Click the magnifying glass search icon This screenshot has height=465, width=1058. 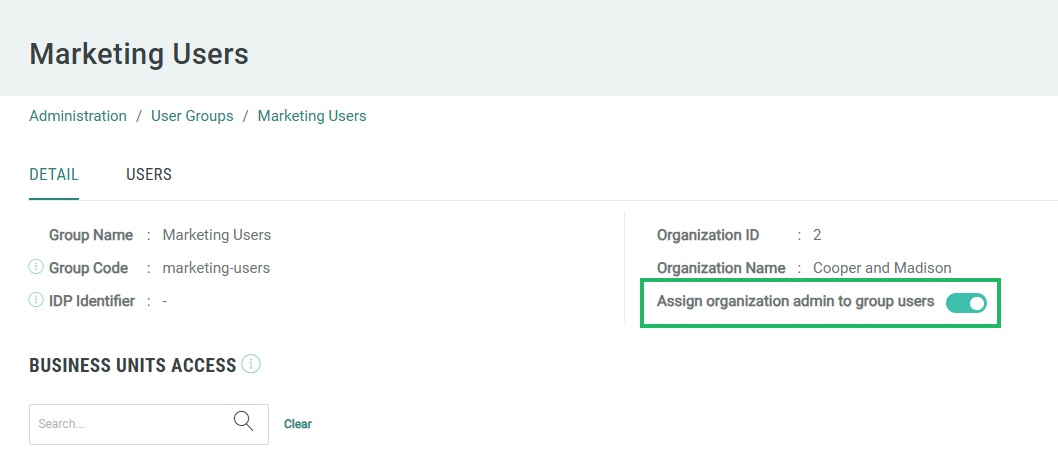click(243, 422)
